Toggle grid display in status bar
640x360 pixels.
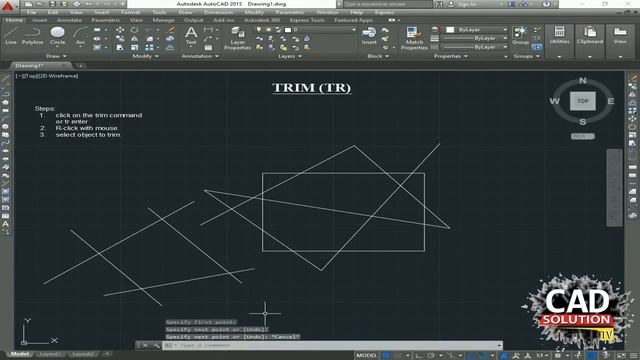click(386, 356)
